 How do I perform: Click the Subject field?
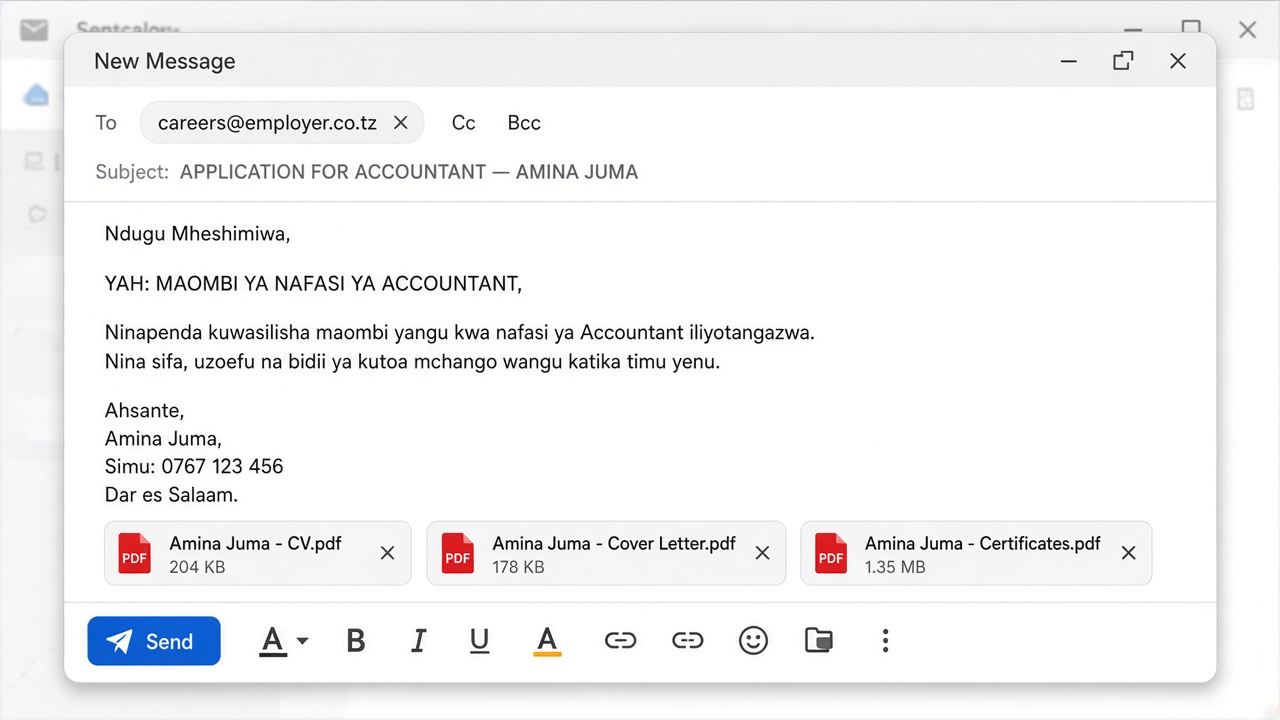click(x=640, y=172)
